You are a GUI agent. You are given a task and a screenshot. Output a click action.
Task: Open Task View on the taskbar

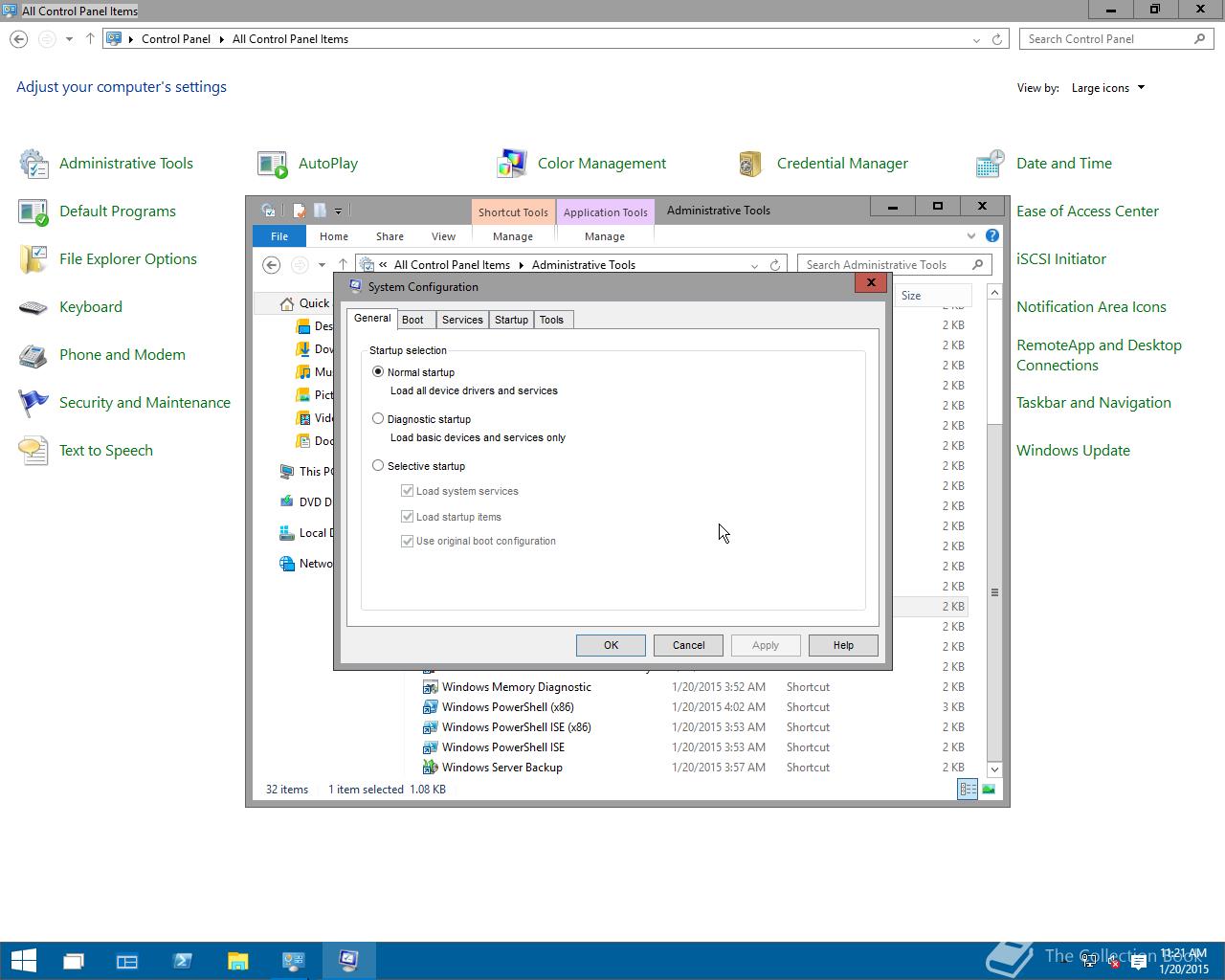[x=73, y=961]
